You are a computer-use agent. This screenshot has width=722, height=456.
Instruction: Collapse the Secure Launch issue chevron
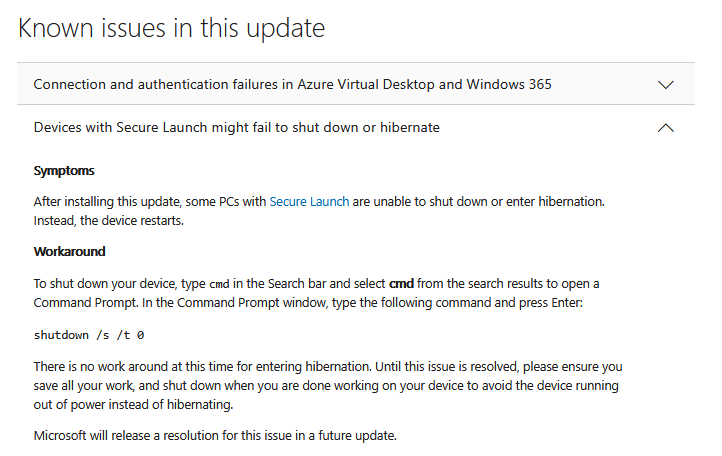click(x=666, y=128)
